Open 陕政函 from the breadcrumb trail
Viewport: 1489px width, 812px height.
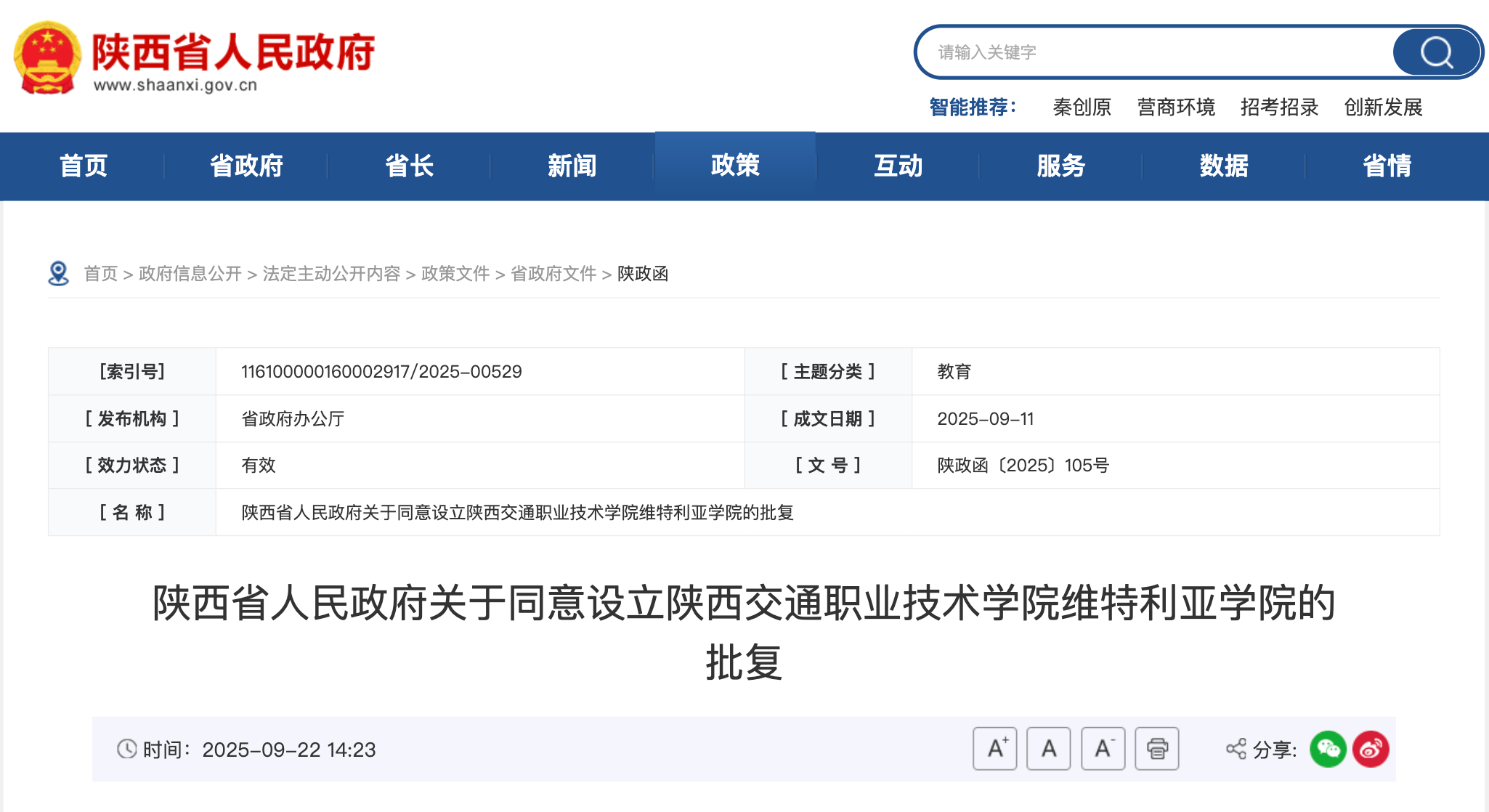(x=643, y=274)
